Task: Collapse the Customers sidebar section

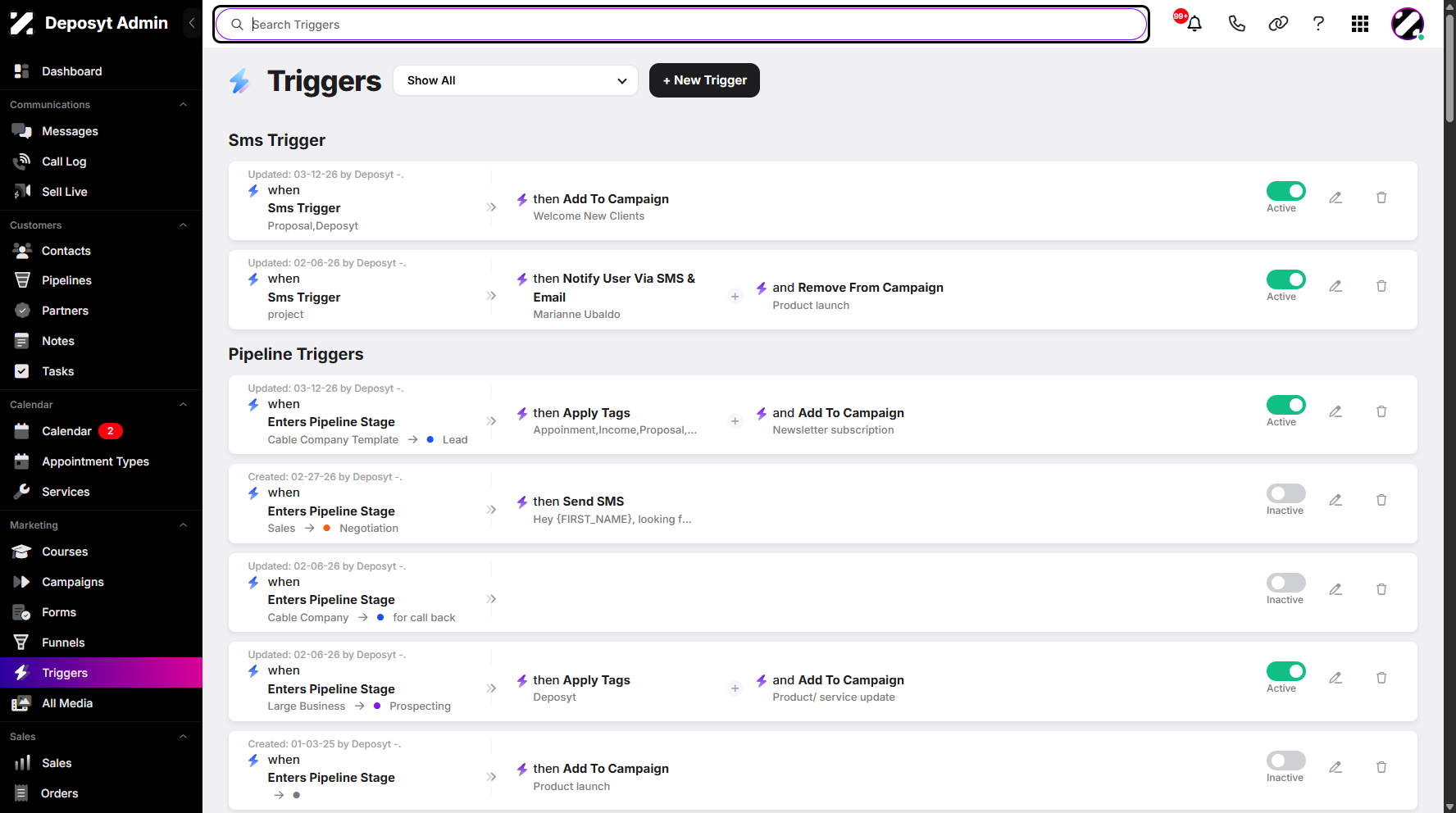Action: tap(184, 225)
